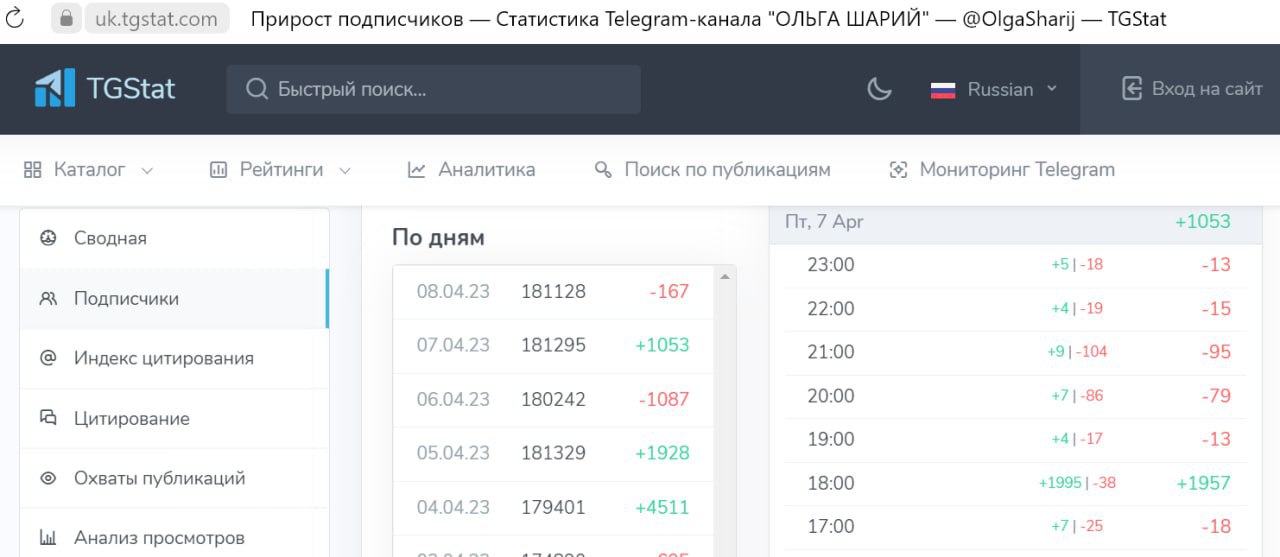Open the Russian language dropdown
The image size is (1280, 557).
tap(994, 89)
